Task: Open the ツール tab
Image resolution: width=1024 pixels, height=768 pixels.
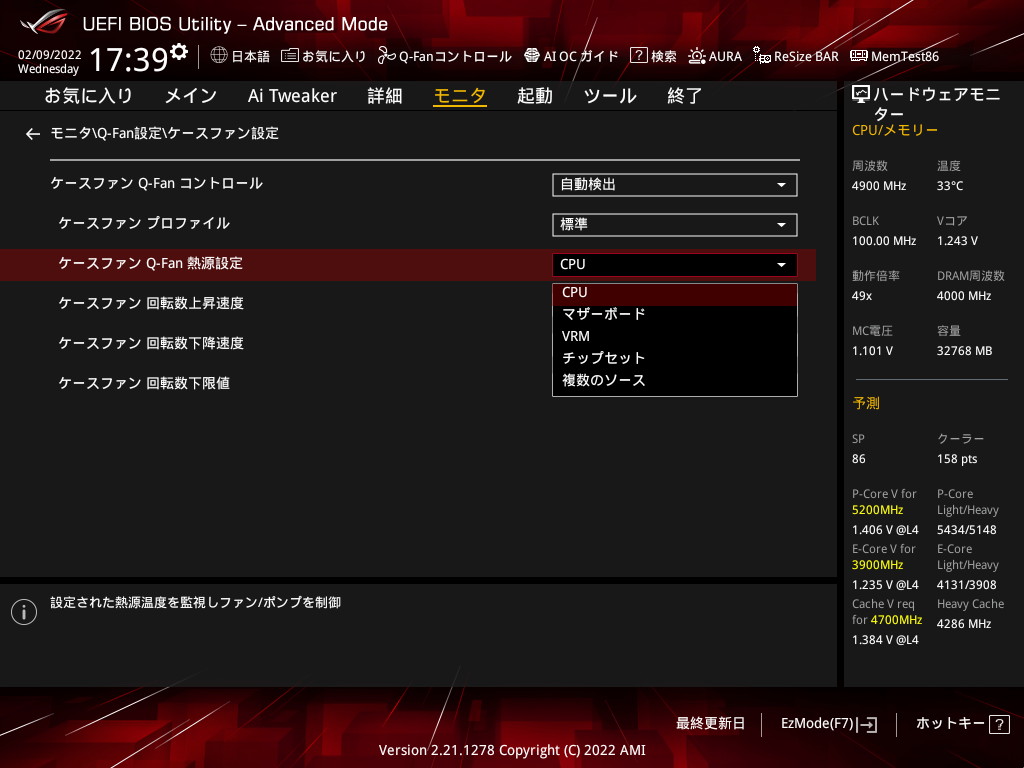Action: [x=610, y=96]
